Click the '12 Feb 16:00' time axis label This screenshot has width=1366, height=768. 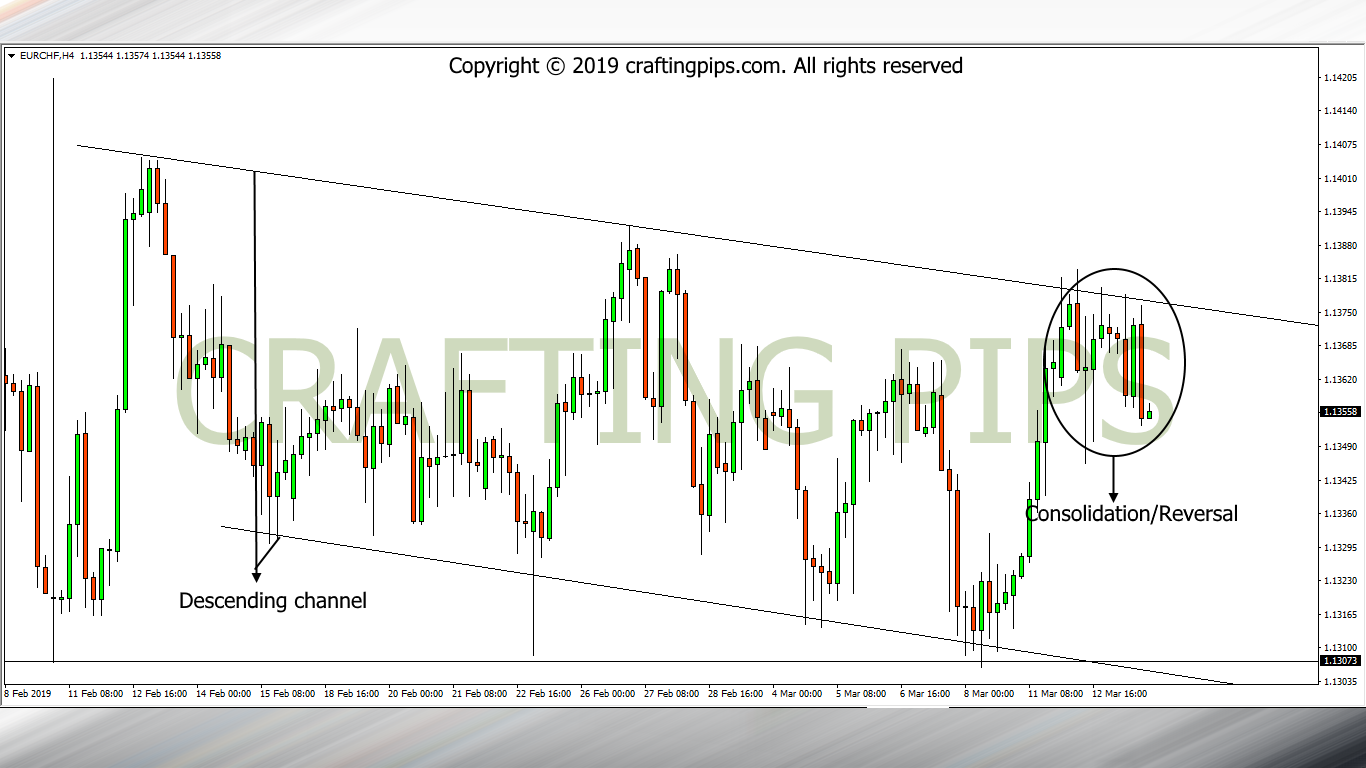tap(160, 693)
